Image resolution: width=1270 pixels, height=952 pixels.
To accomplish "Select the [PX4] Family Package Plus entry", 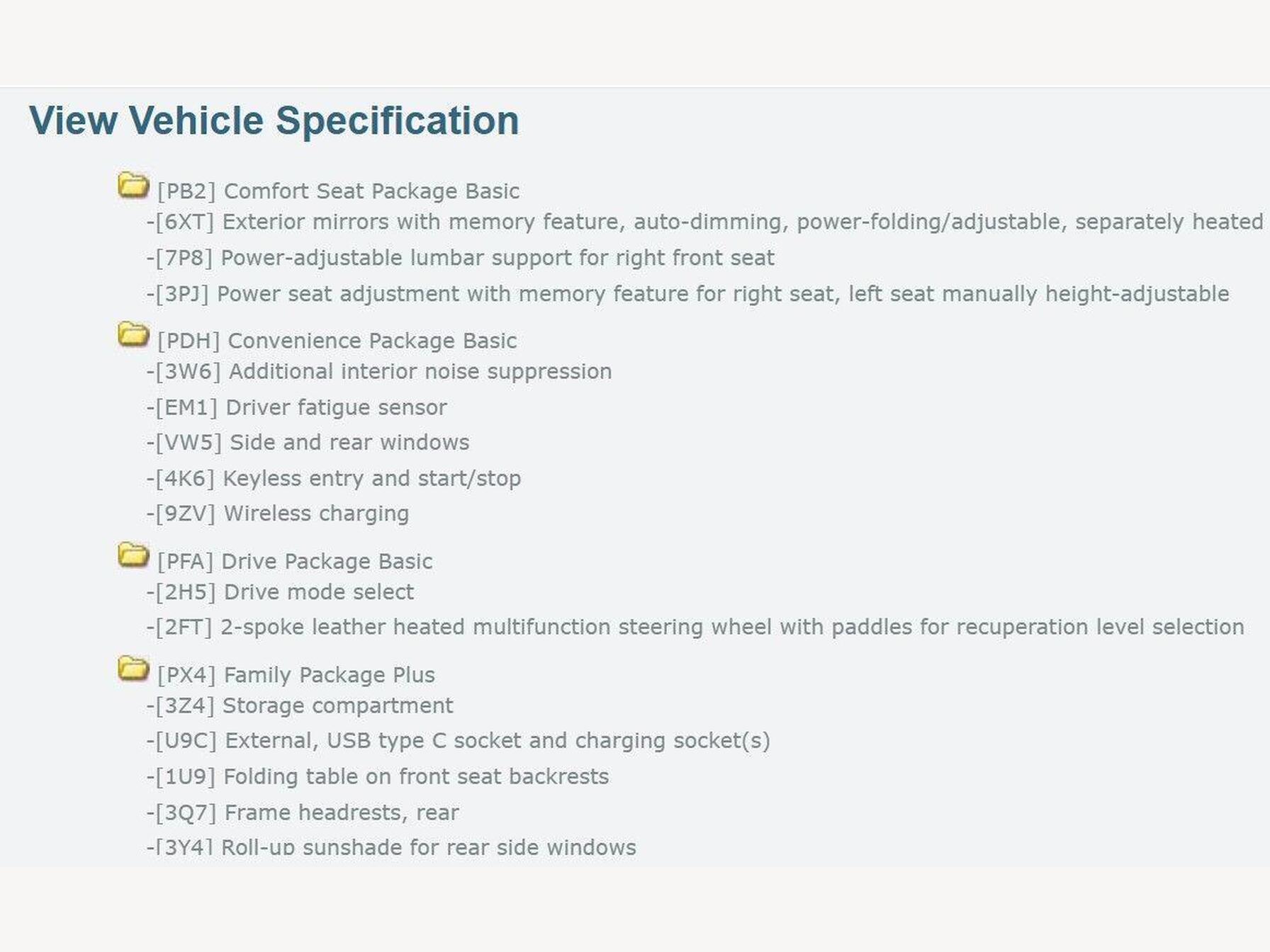I will [x=296, y=675].
